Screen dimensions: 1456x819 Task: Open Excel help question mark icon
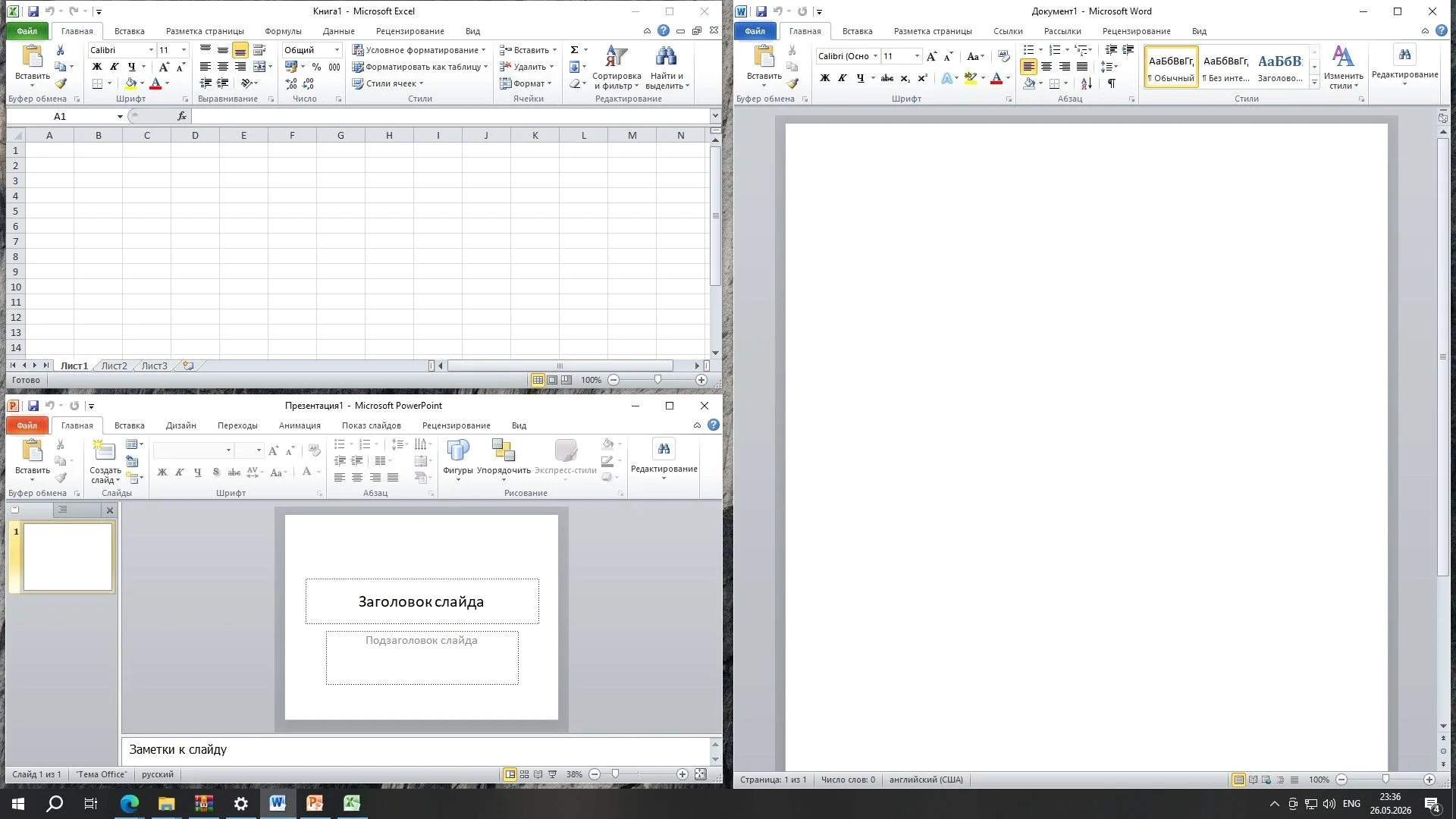664,31
